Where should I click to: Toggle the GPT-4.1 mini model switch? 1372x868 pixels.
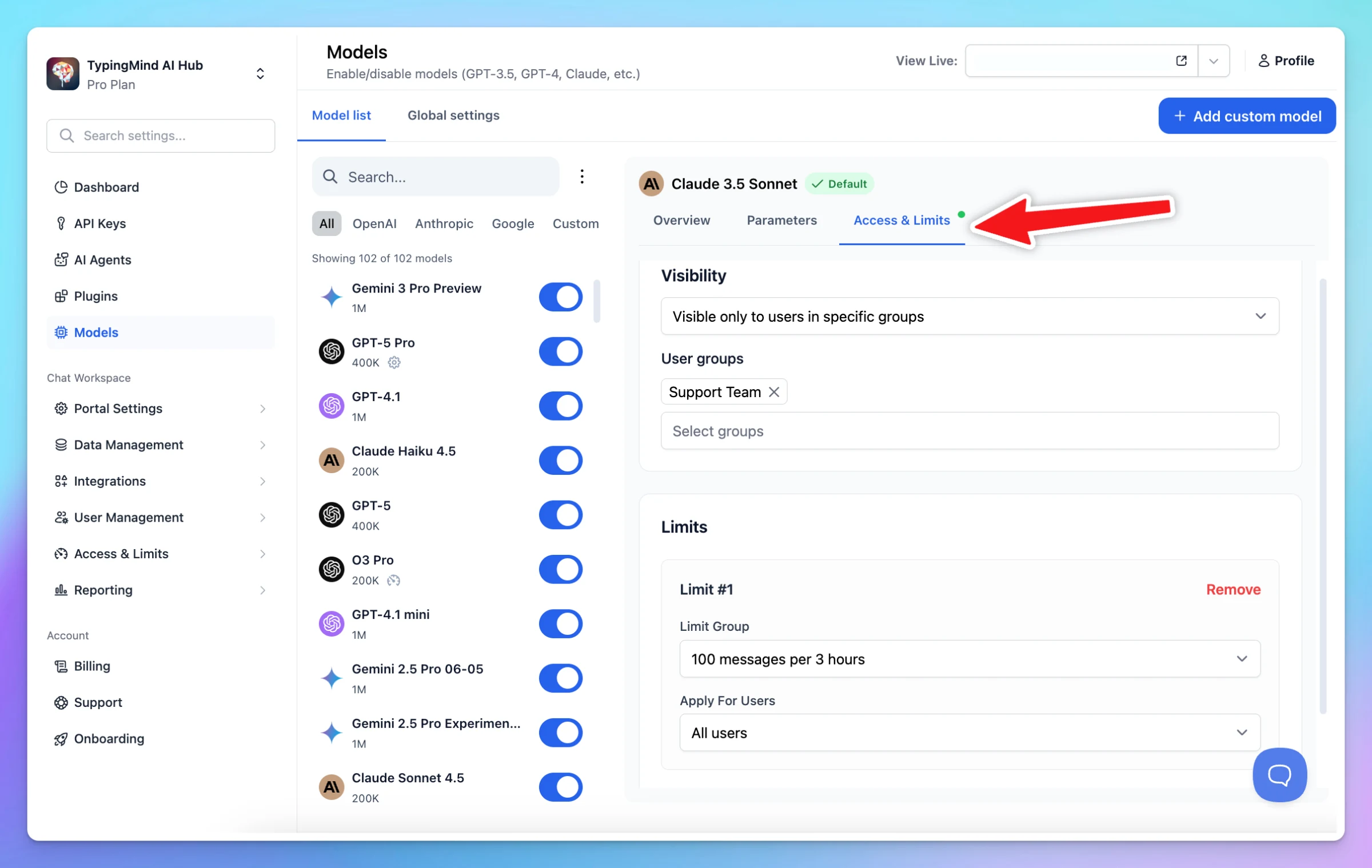[x=560, y=624]
